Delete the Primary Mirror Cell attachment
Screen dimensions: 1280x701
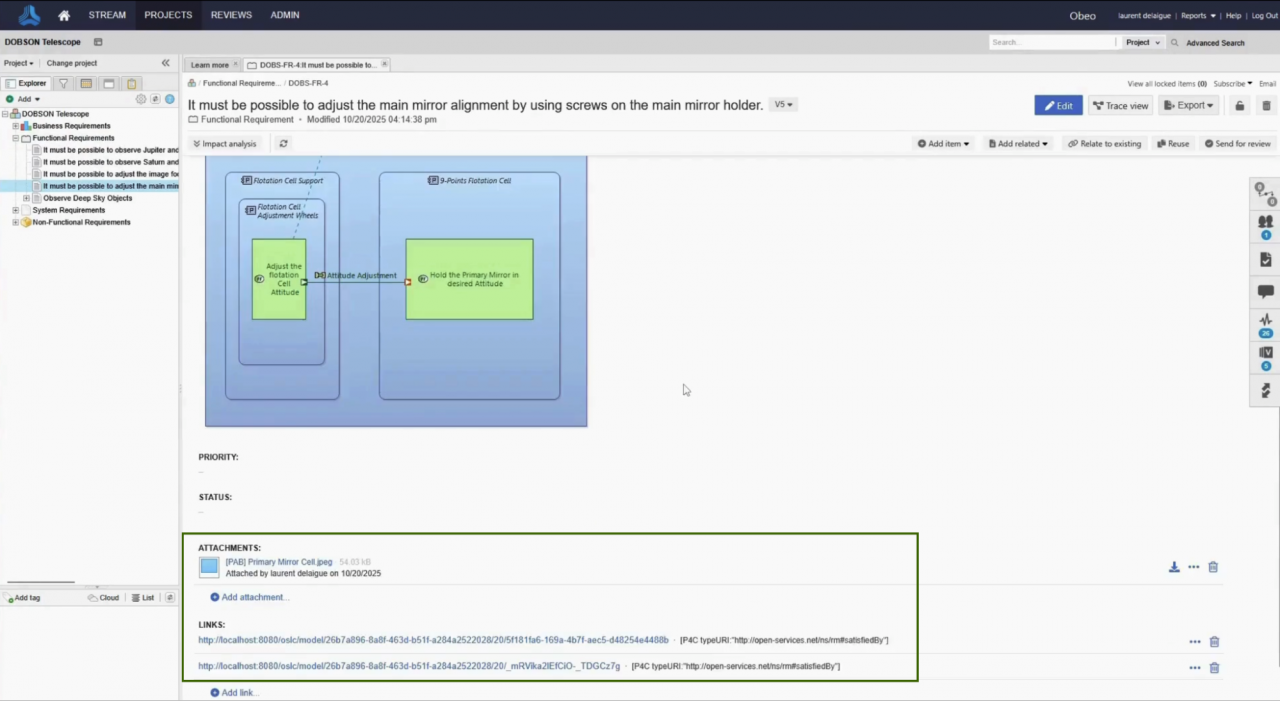(1213, 567)
